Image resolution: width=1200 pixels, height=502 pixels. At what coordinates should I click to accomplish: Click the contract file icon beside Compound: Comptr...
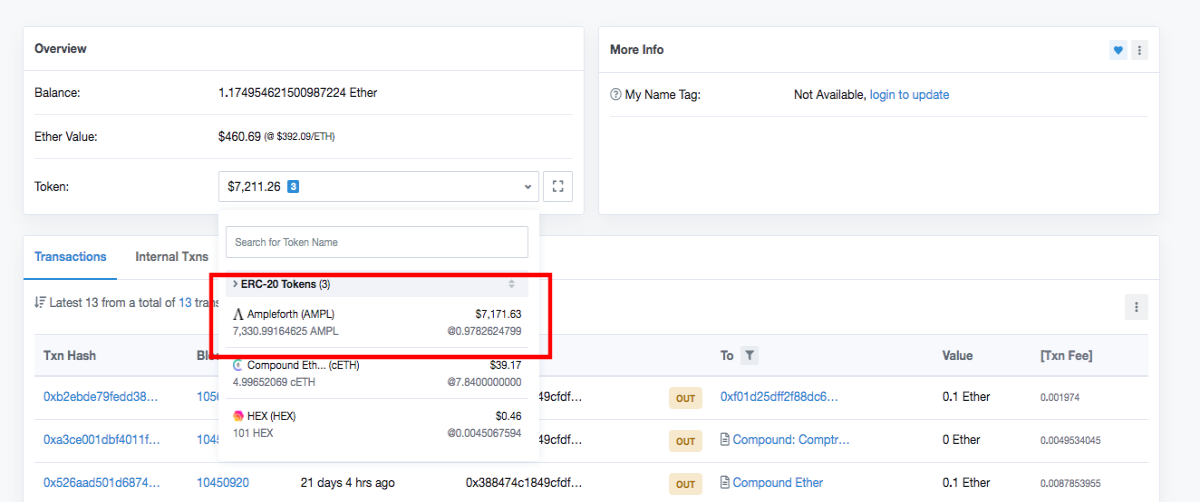tap(726, 440)
